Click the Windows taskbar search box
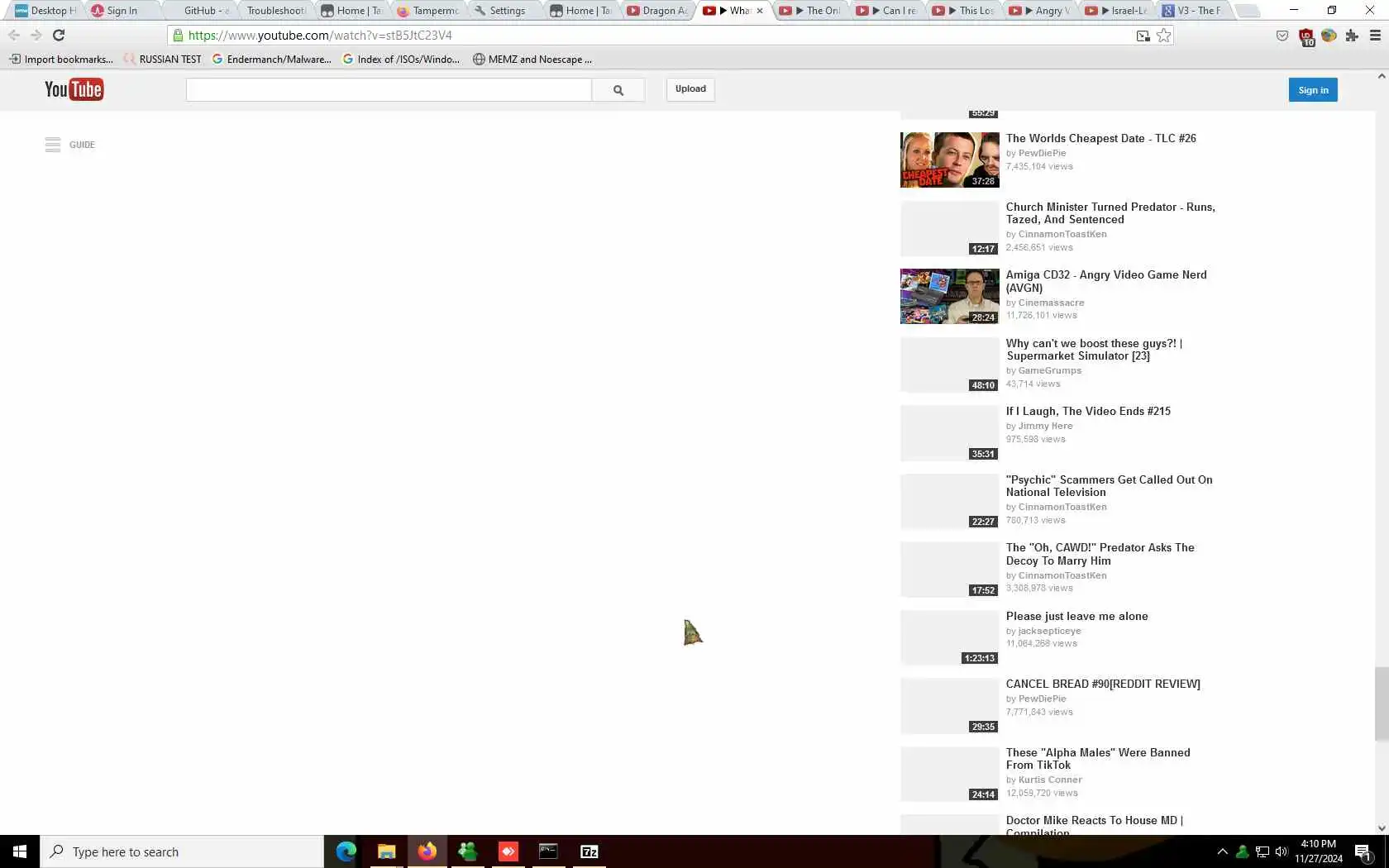Image resolution: width=1389 pixels, height=868 pixels. 181,851
